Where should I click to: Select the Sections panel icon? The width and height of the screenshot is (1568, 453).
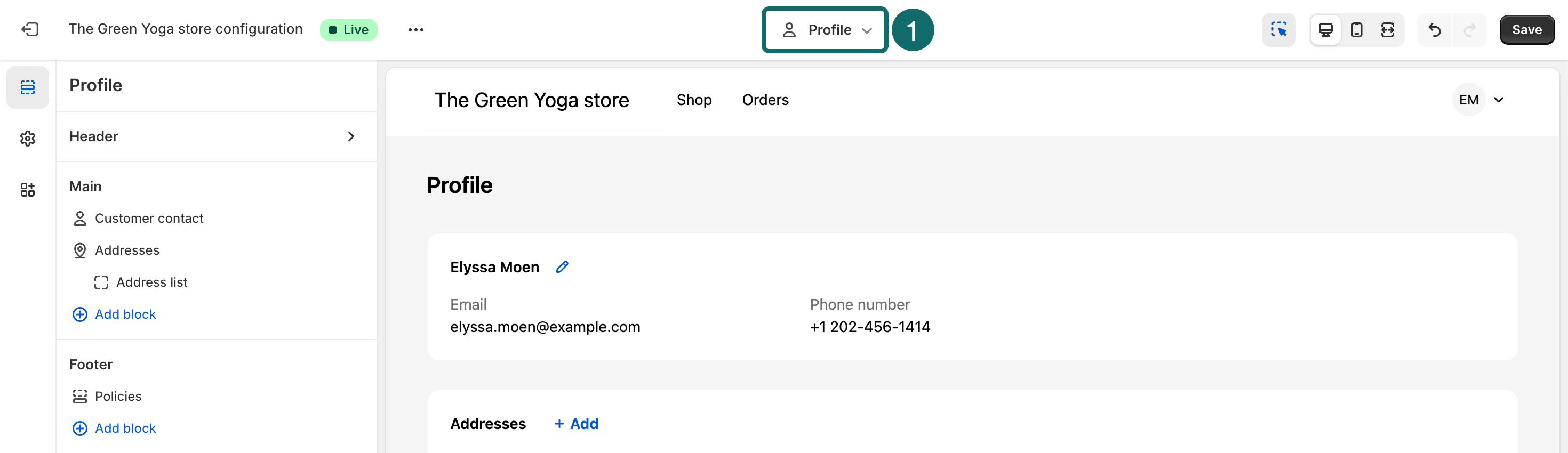tap(27, 87)
